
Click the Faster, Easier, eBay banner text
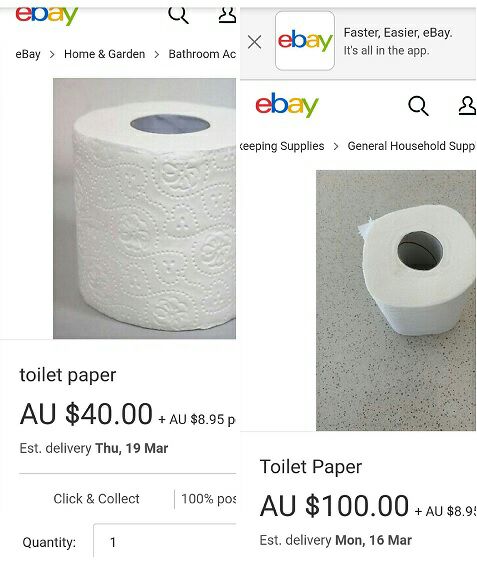pos(398,33)
